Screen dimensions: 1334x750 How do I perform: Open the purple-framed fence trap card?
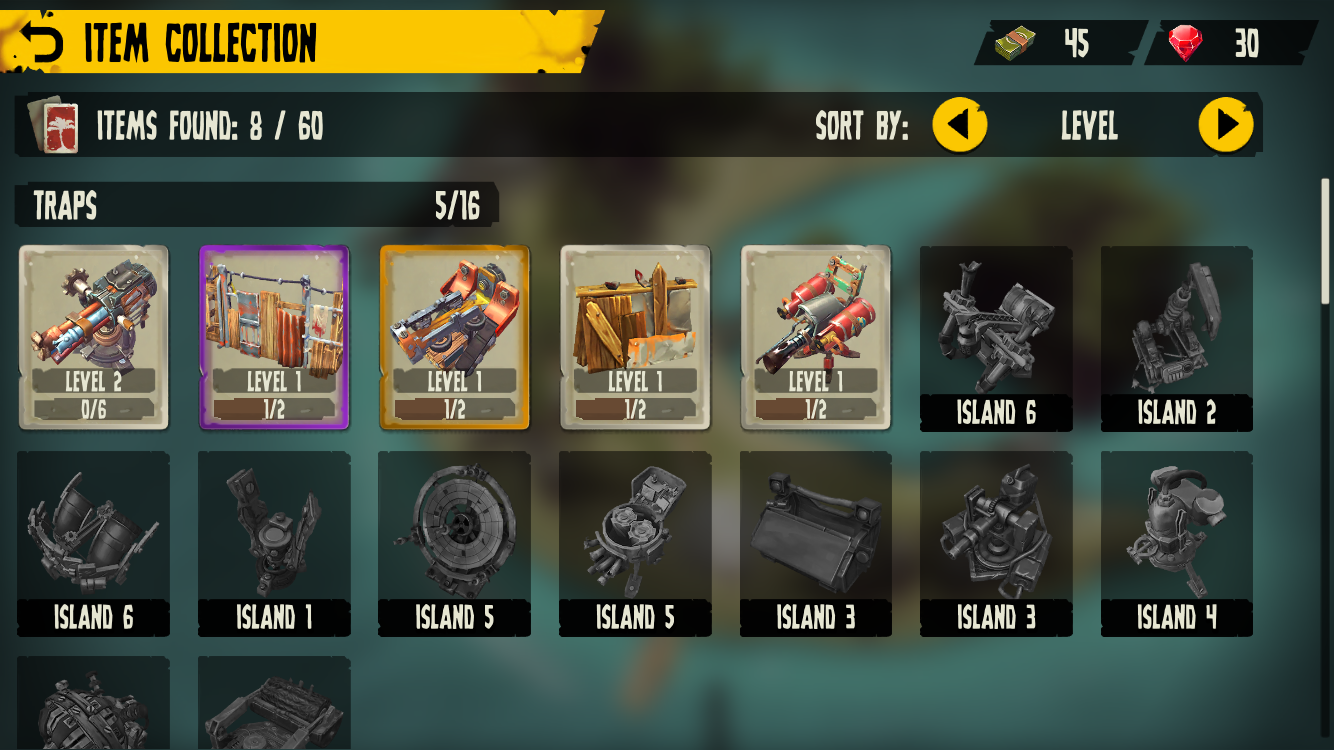pos(274,337)
